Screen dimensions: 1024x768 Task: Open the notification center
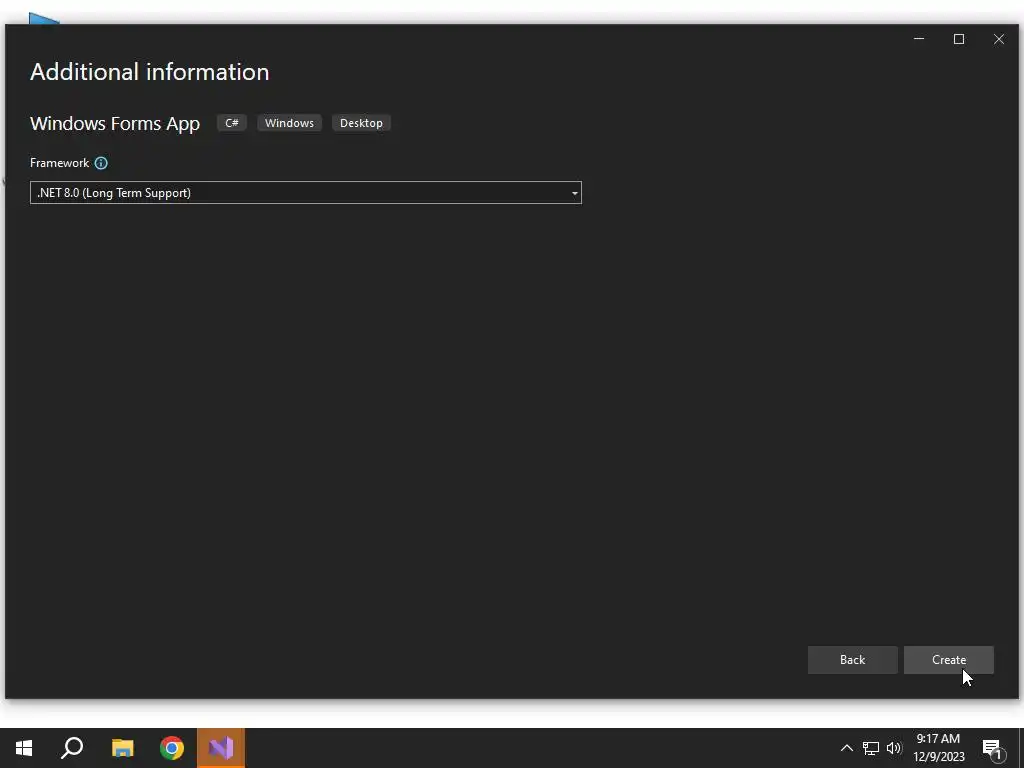click(x=993, y=749)
